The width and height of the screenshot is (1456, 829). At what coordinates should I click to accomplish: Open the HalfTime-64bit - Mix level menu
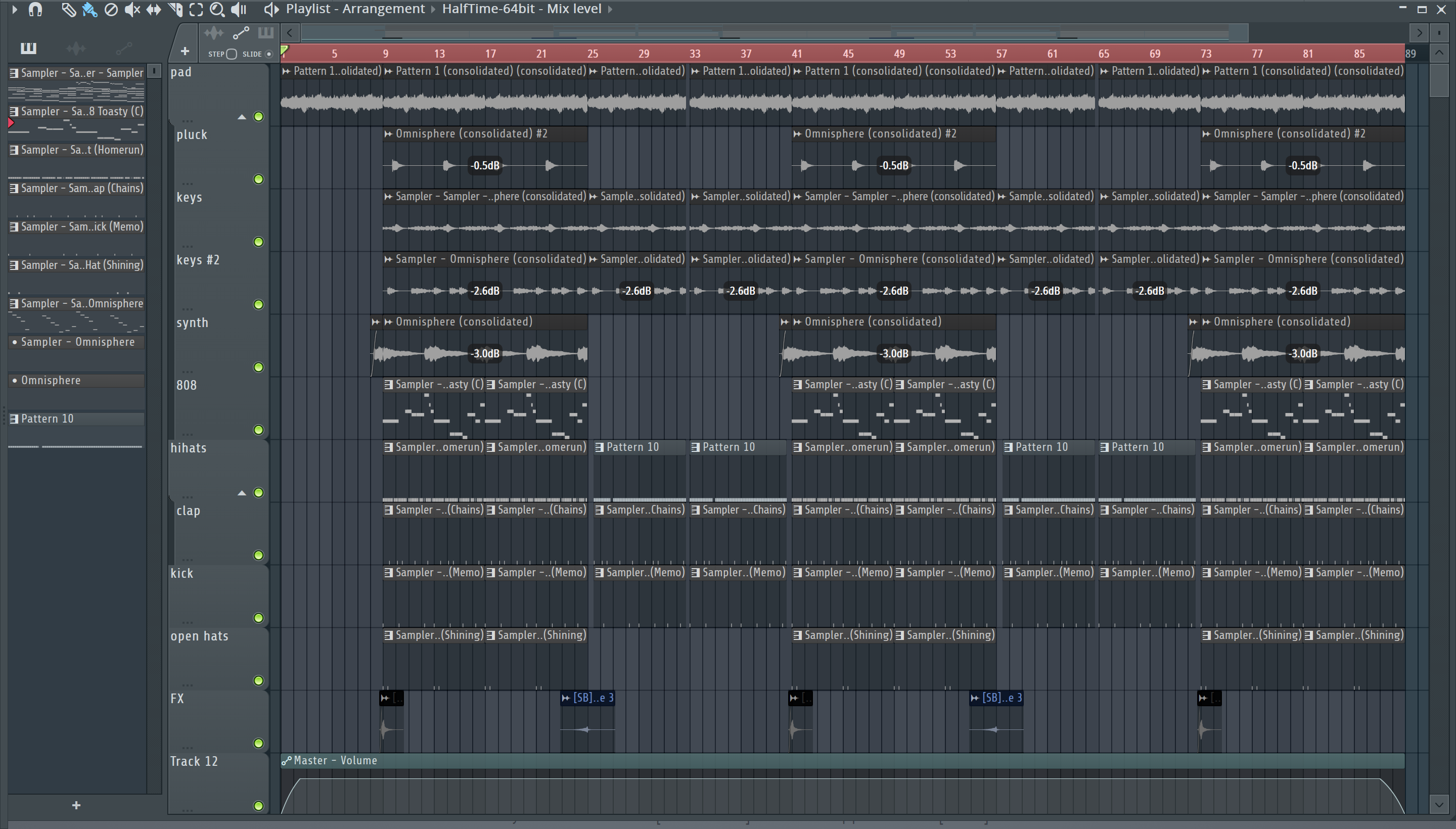pyautogui.click(x=522, y=9)
